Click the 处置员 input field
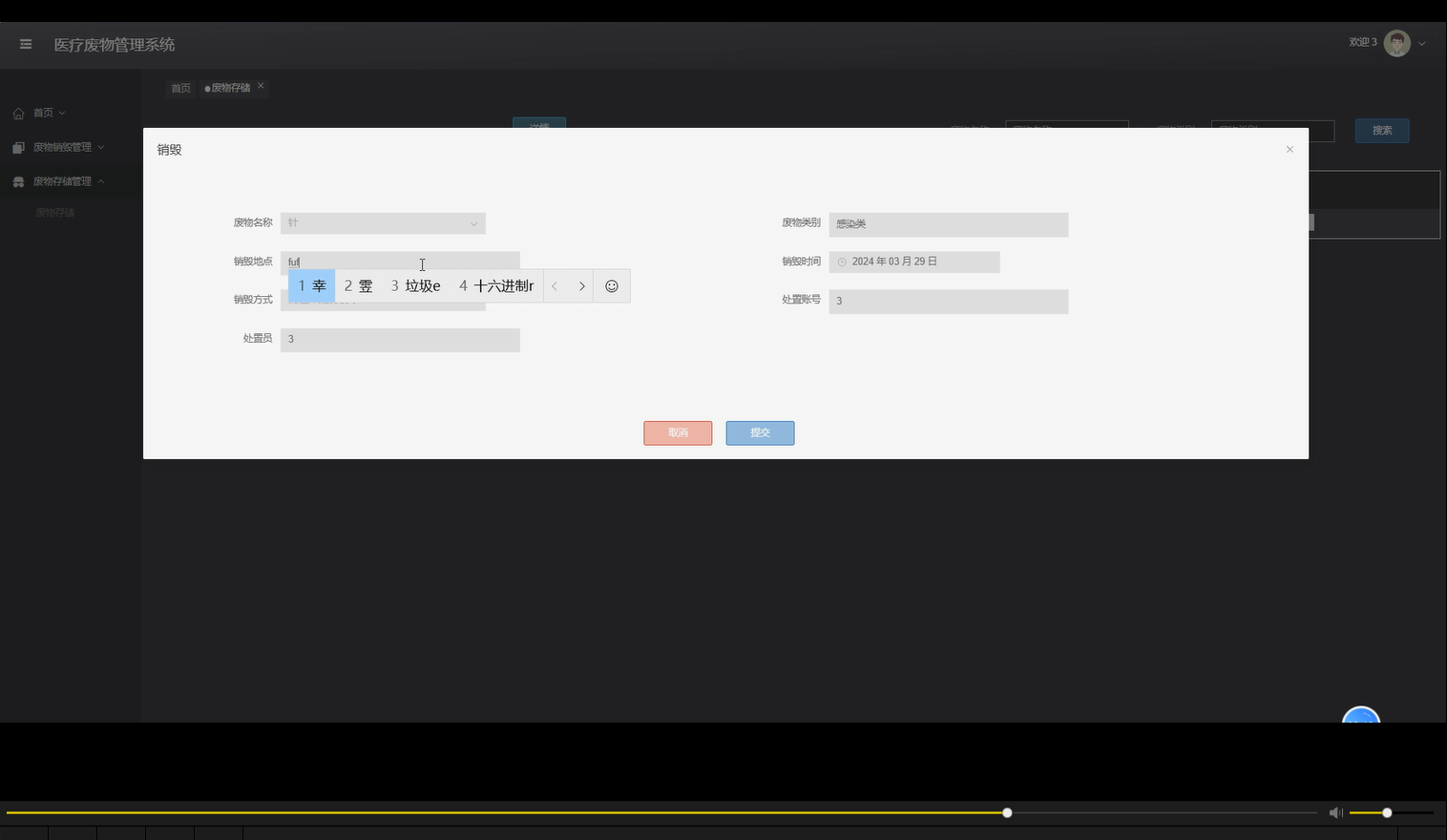The height and width of the screenshot is (840, 1447). click(400, 339)
